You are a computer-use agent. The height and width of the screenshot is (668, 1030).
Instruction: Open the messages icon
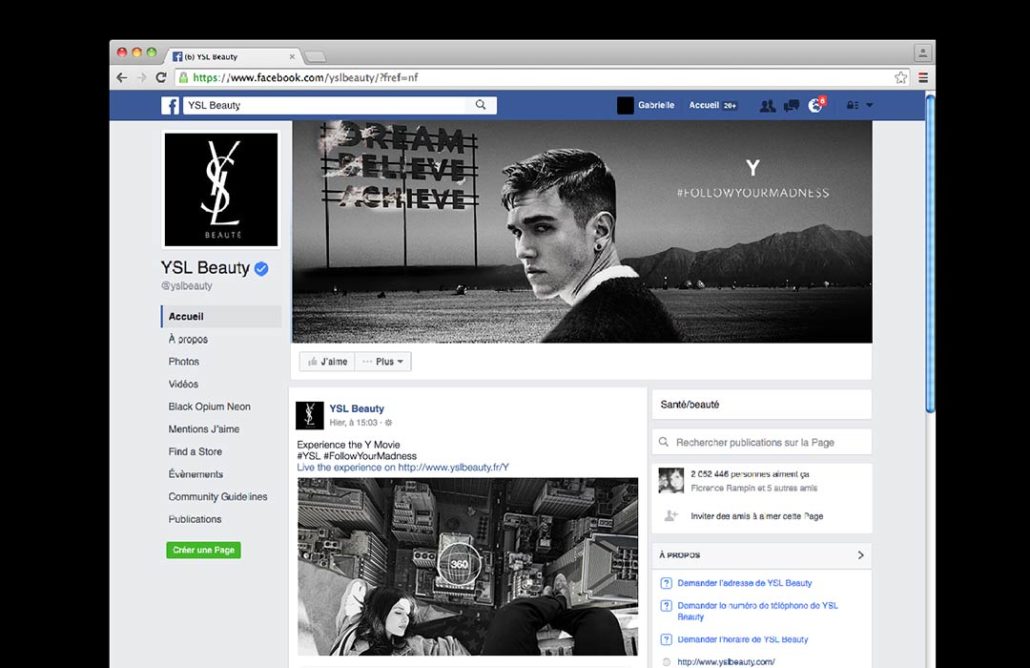(791, 105)
